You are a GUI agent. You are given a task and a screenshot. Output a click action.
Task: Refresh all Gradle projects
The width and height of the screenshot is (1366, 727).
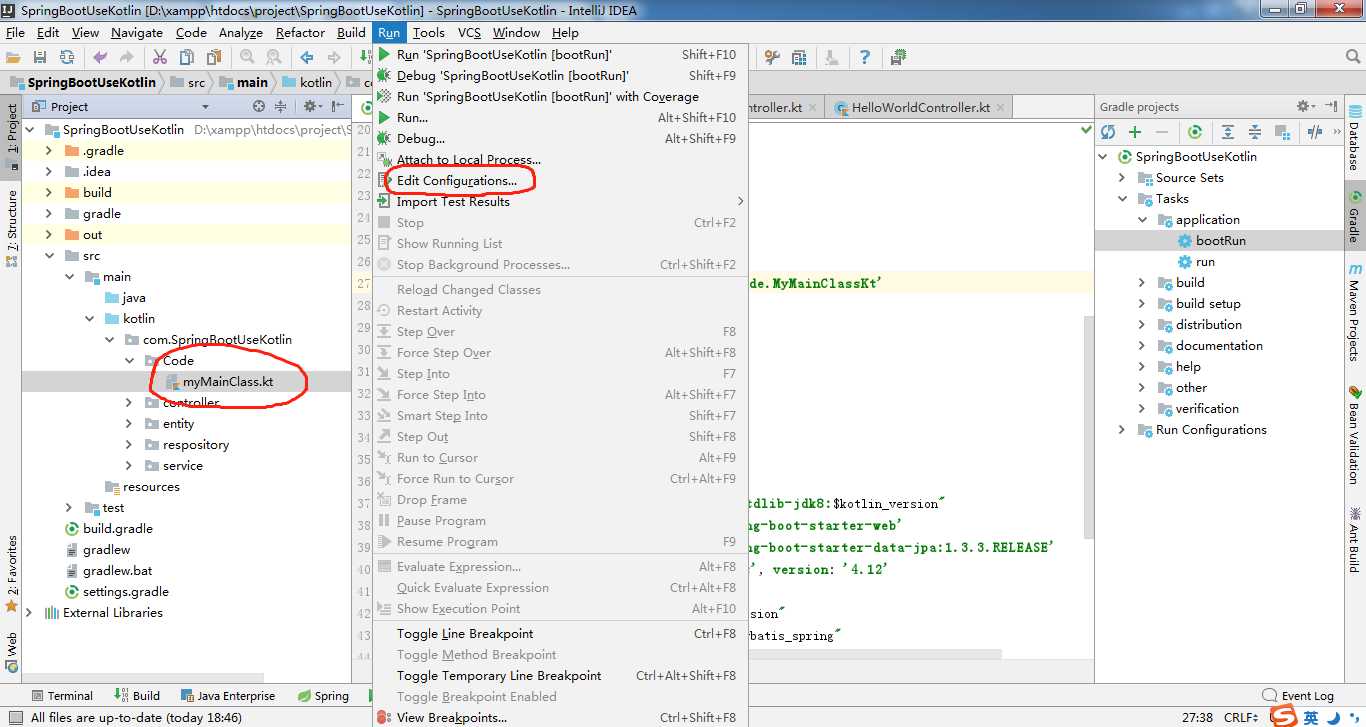1108,132
